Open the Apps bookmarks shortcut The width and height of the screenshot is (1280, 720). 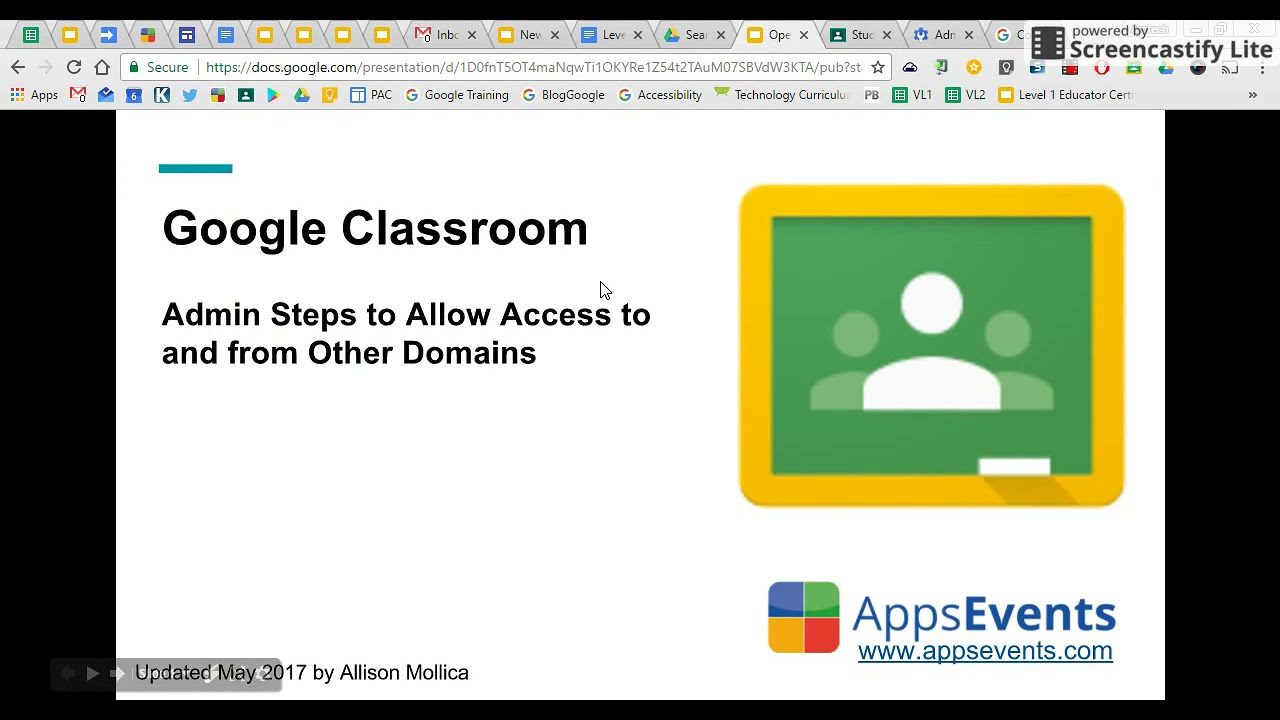34,95
